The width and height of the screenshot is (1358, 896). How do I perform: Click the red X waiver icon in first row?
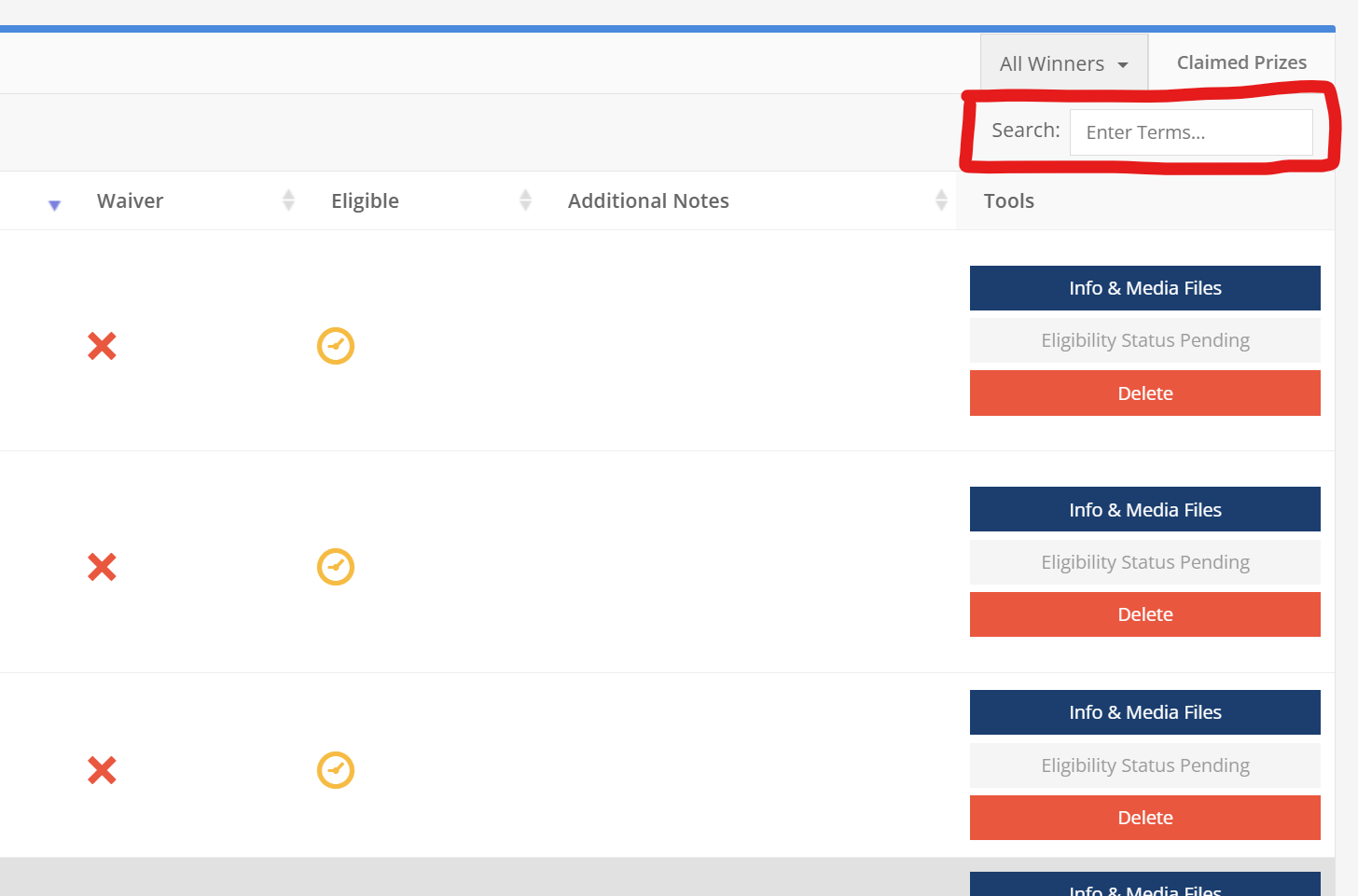click(x=102, y=346)
